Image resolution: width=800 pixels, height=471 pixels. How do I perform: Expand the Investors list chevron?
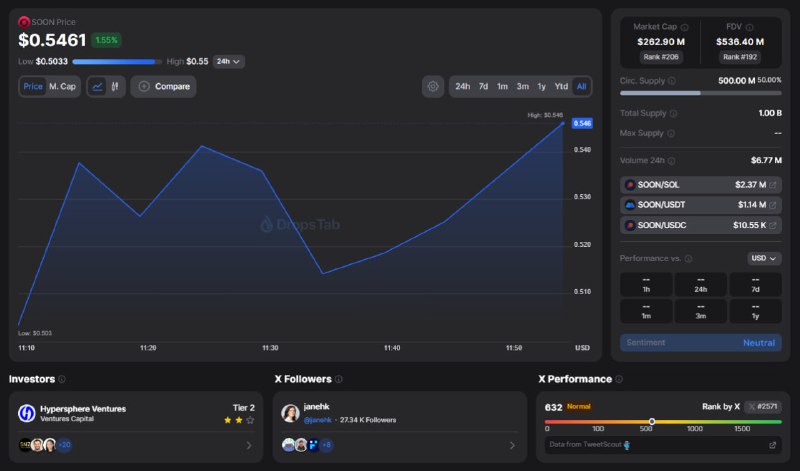point(248,445)
